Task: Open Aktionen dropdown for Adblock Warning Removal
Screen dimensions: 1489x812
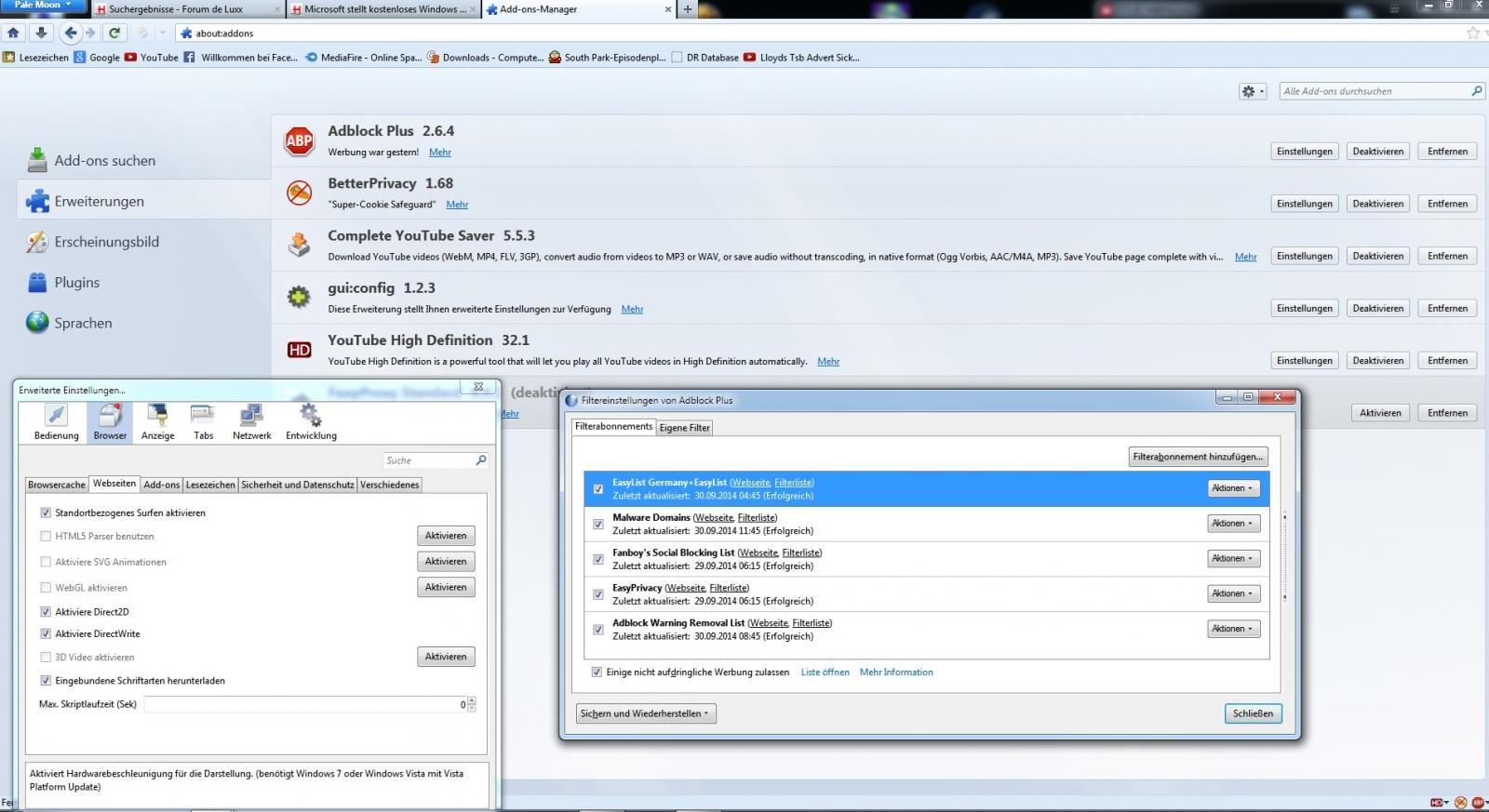Action: (1233, 629)
